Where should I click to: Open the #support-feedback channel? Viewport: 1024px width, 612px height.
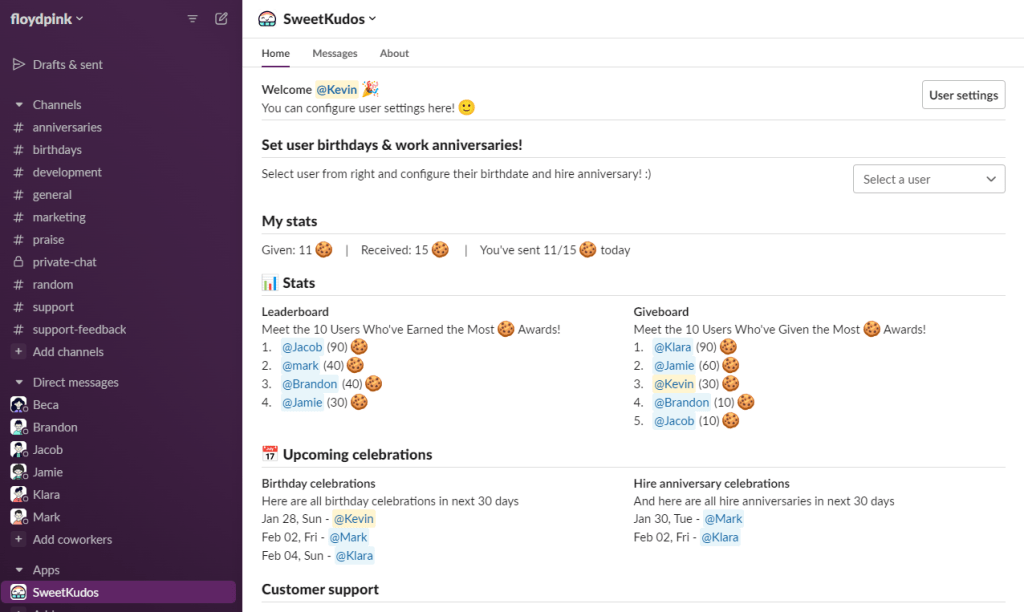[x=79, y=329]
